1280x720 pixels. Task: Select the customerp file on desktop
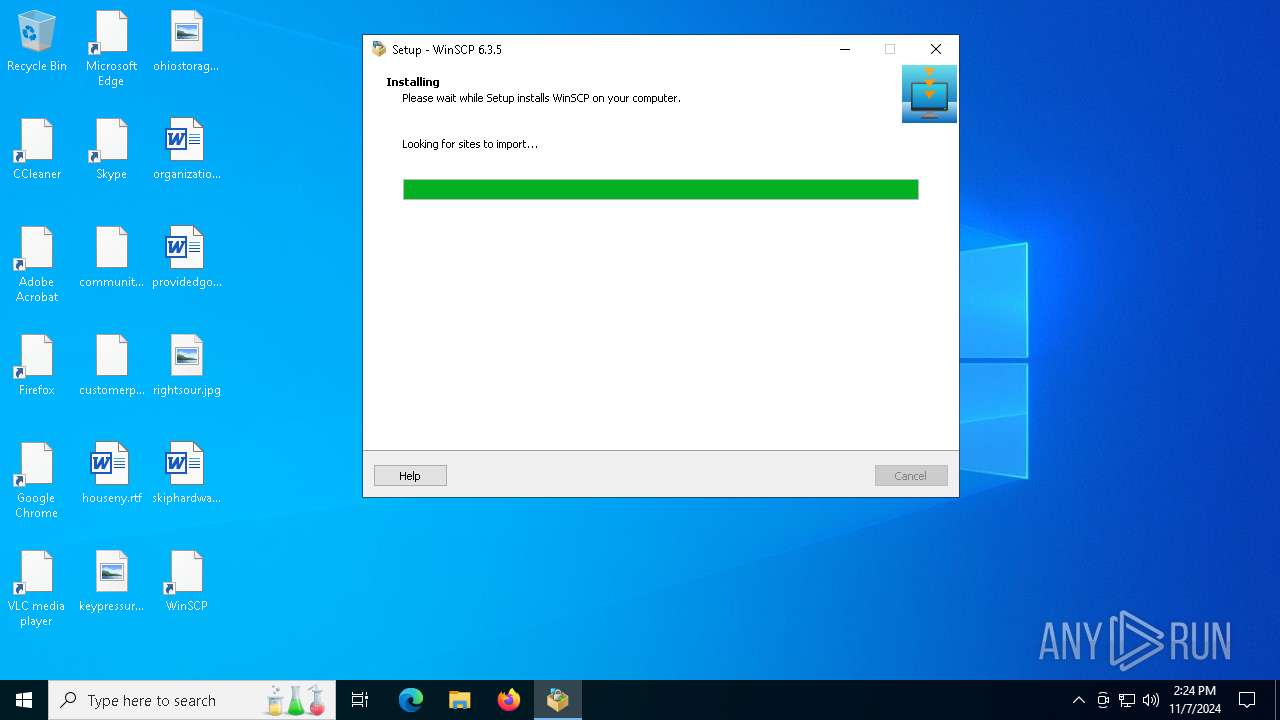(111, 366)
